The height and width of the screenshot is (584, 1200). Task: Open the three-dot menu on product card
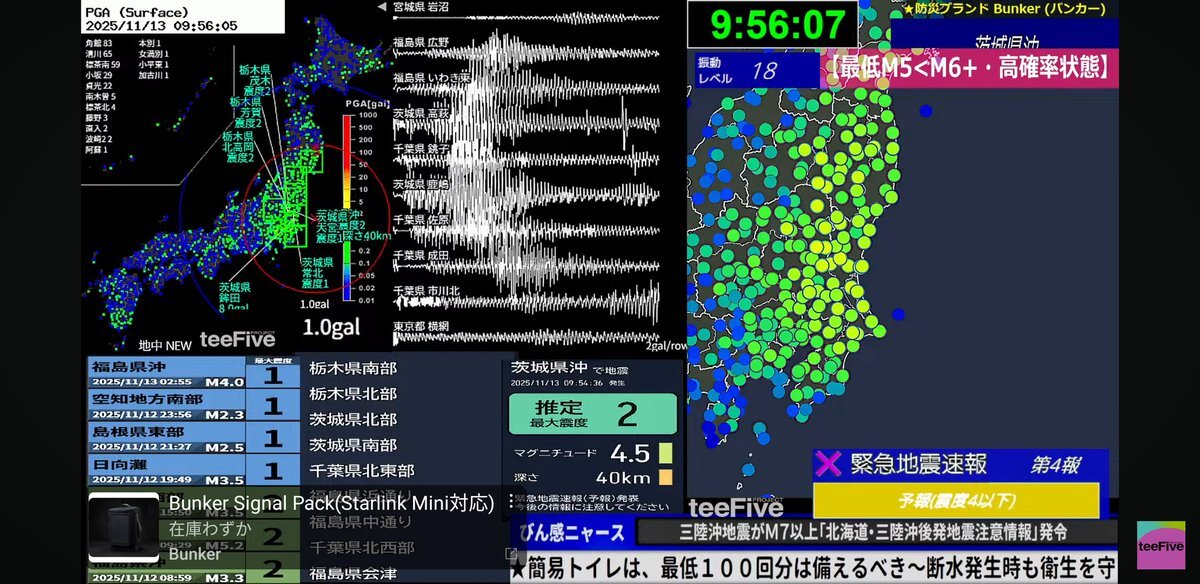509,502
